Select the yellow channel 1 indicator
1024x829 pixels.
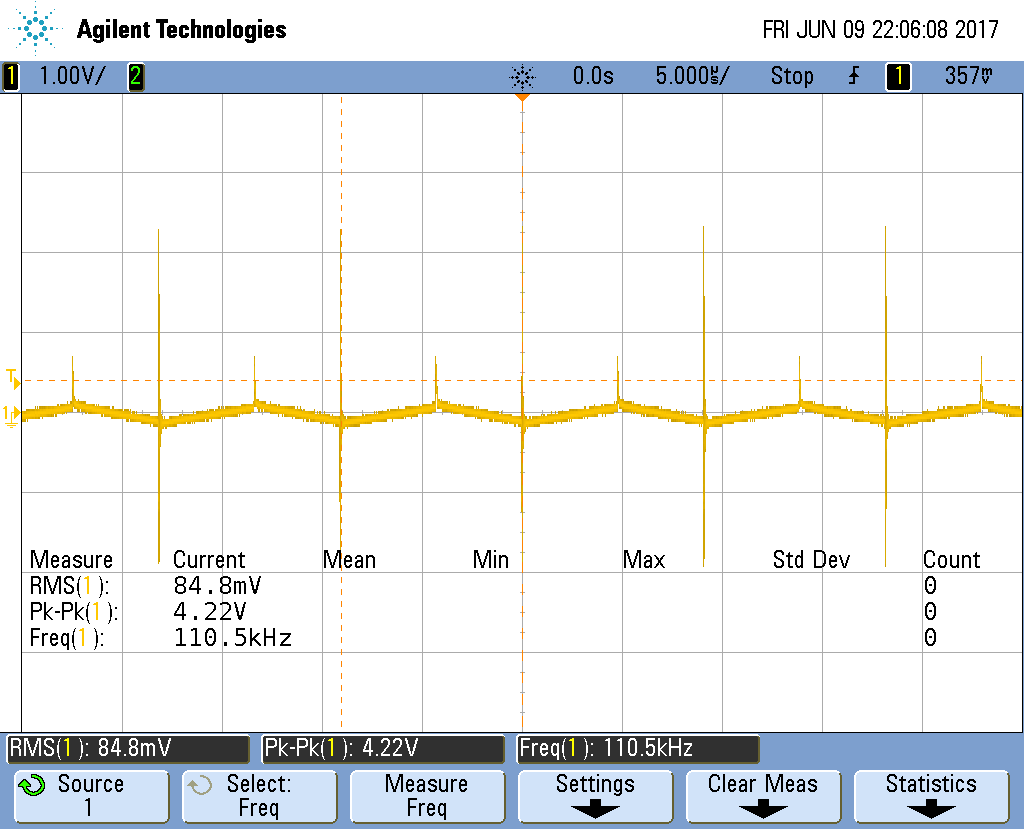point(10,76)
